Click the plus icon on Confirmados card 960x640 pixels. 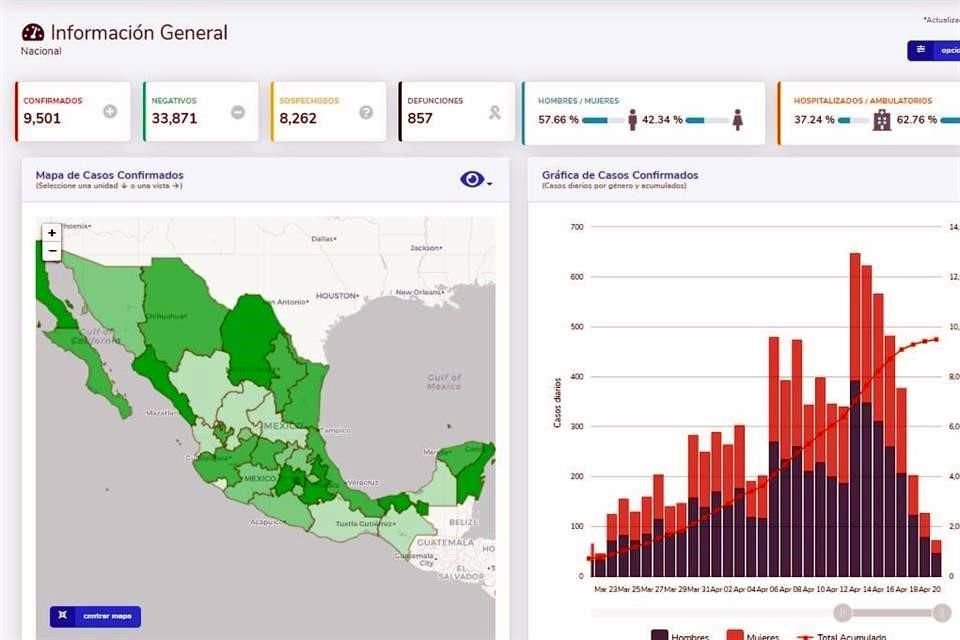point(110,112)
